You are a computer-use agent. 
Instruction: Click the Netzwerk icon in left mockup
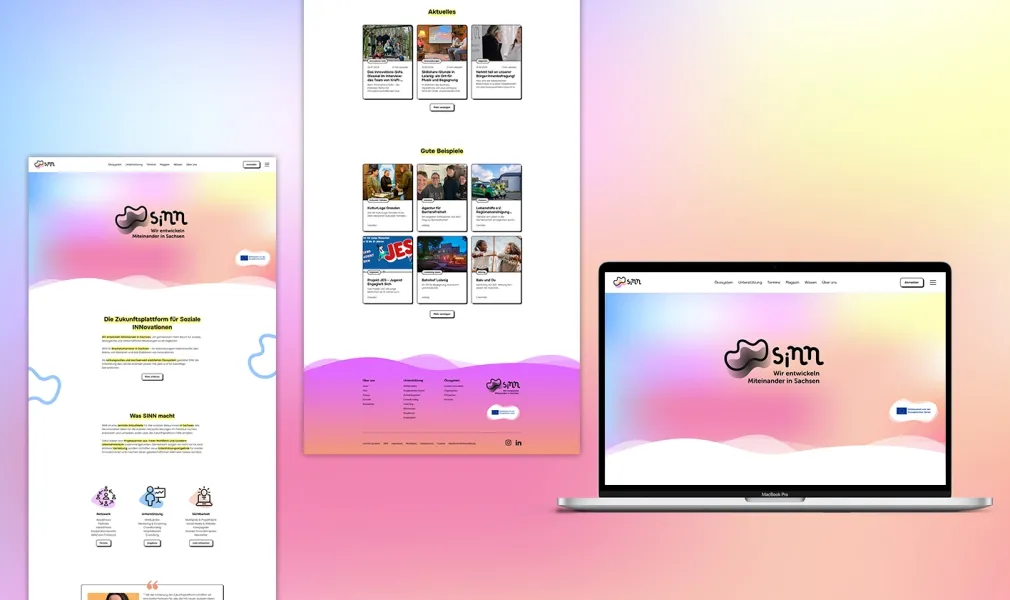(104, 497)
